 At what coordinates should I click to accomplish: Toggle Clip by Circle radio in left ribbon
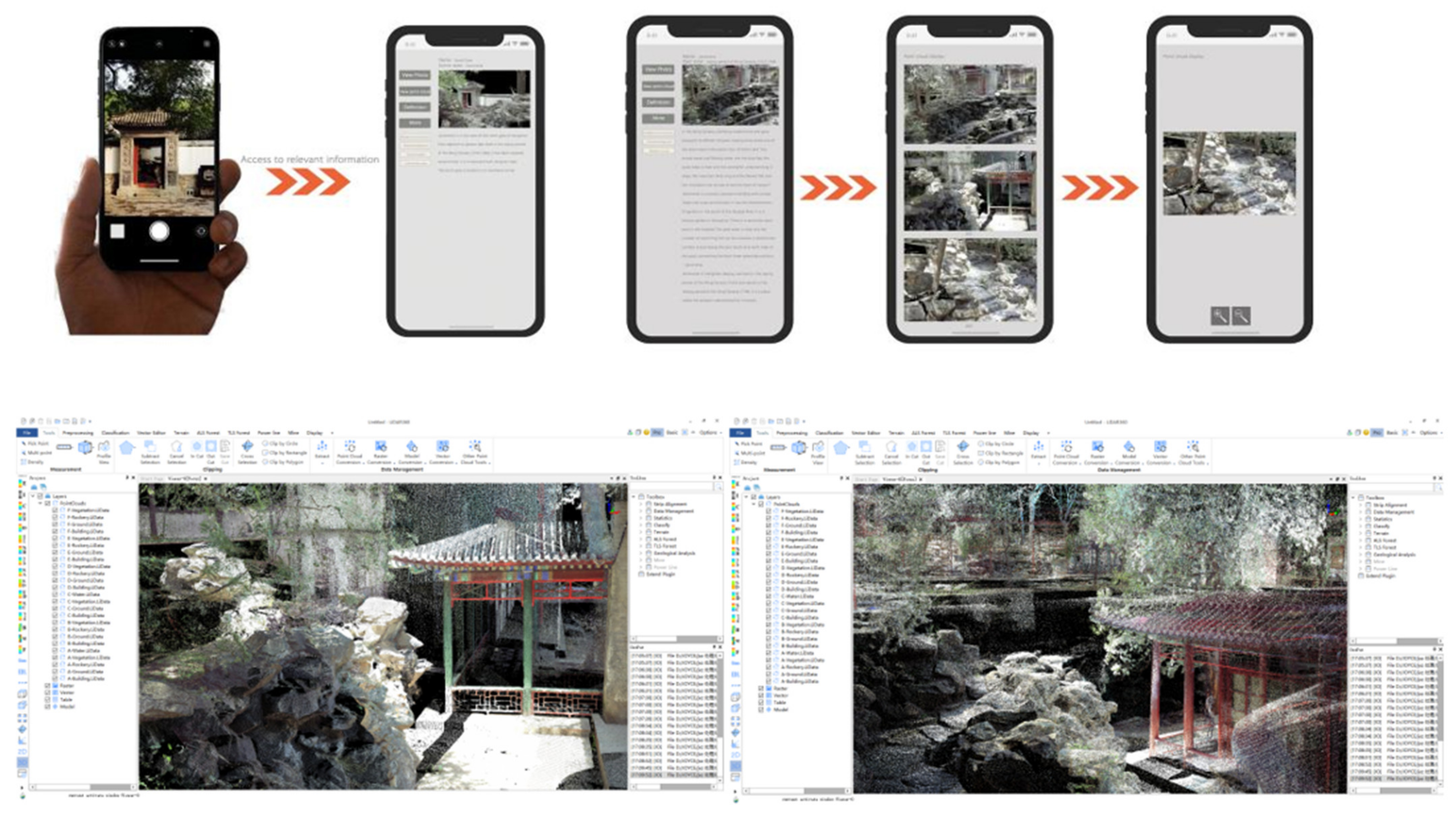(265, 444)
